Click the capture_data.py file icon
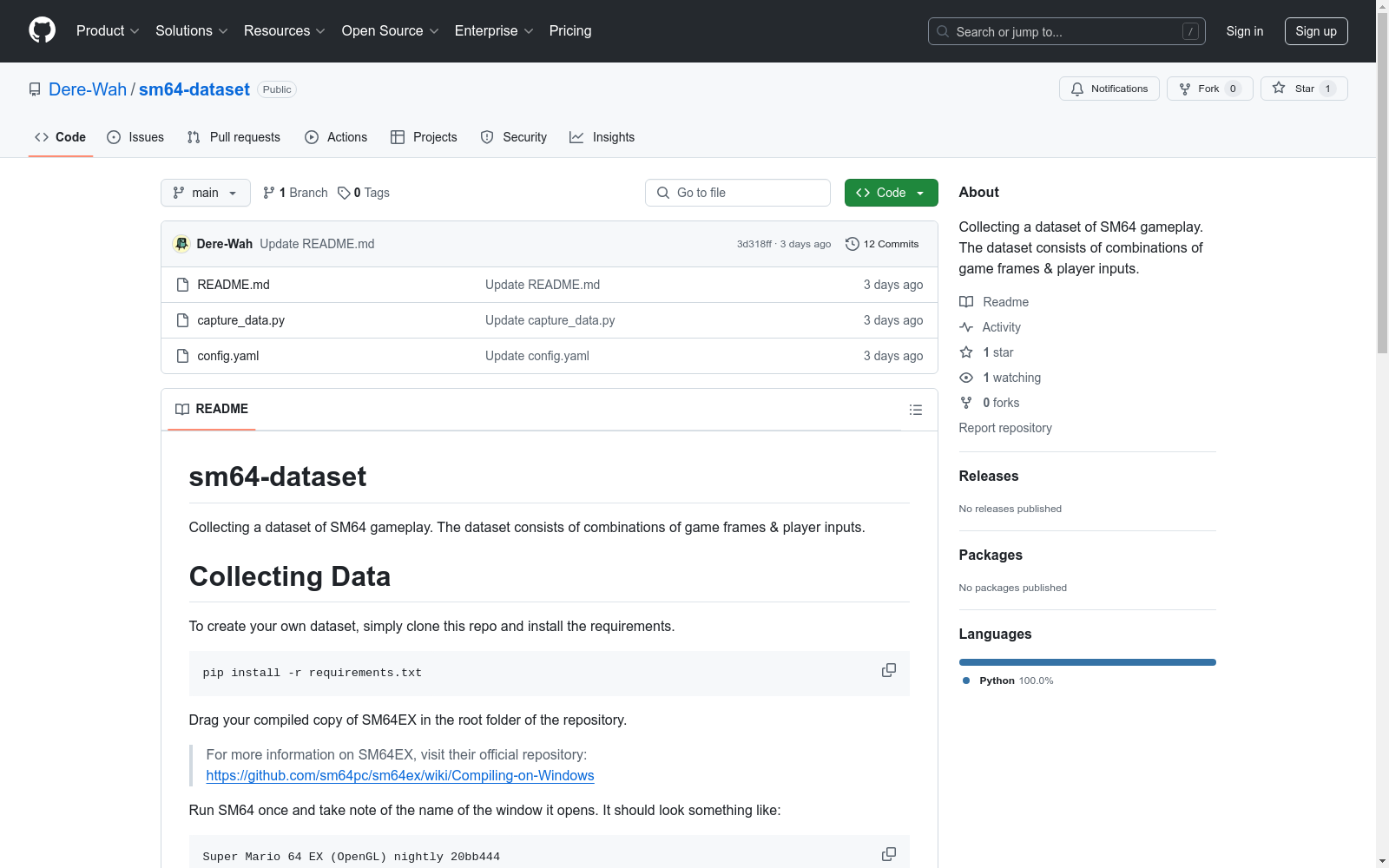1389x868 pixels. tap(182, 320)
